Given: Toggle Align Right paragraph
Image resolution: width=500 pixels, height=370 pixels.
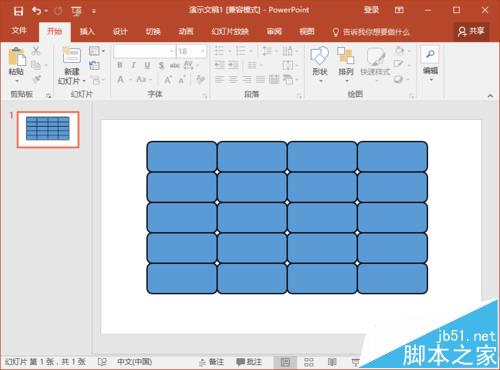Looking at the screenshot, I should pyautogui.click(x=247, y=79).
